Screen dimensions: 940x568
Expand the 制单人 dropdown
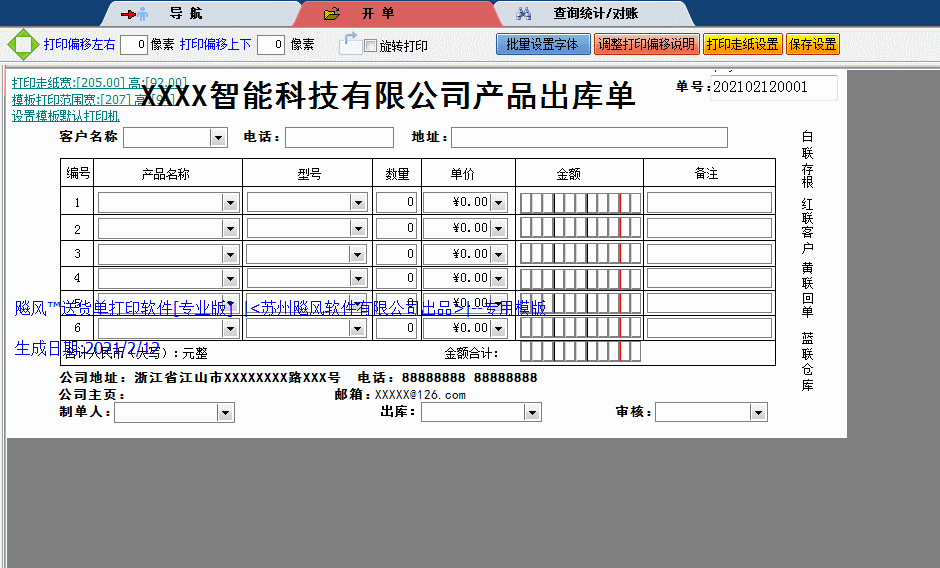225,413
